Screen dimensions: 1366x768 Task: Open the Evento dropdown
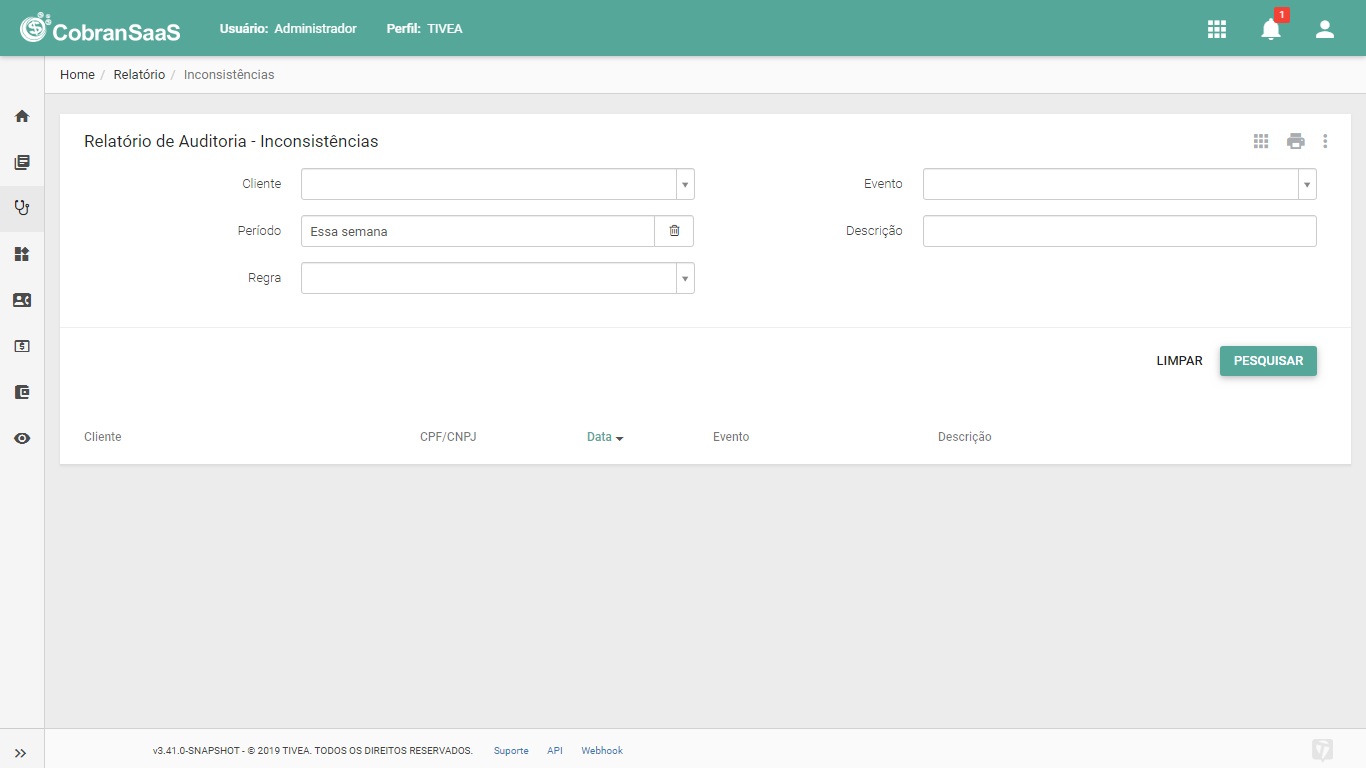click(1120, 184)
